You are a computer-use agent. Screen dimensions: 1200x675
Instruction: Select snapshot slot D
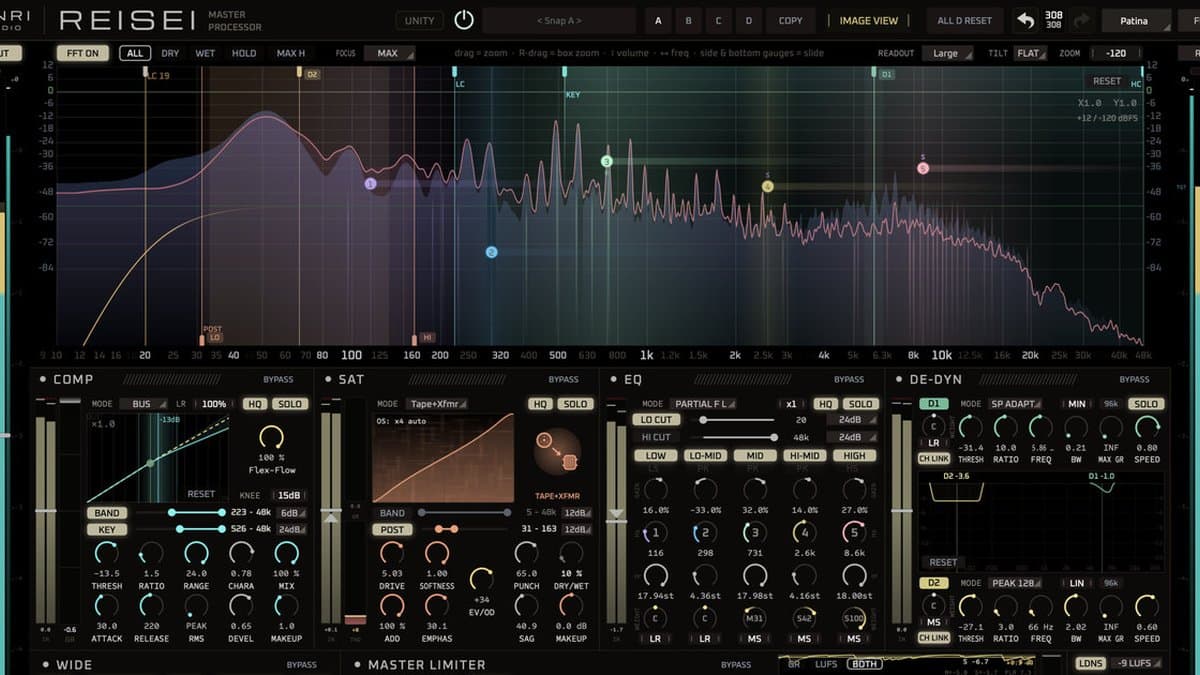click(749, 20)
